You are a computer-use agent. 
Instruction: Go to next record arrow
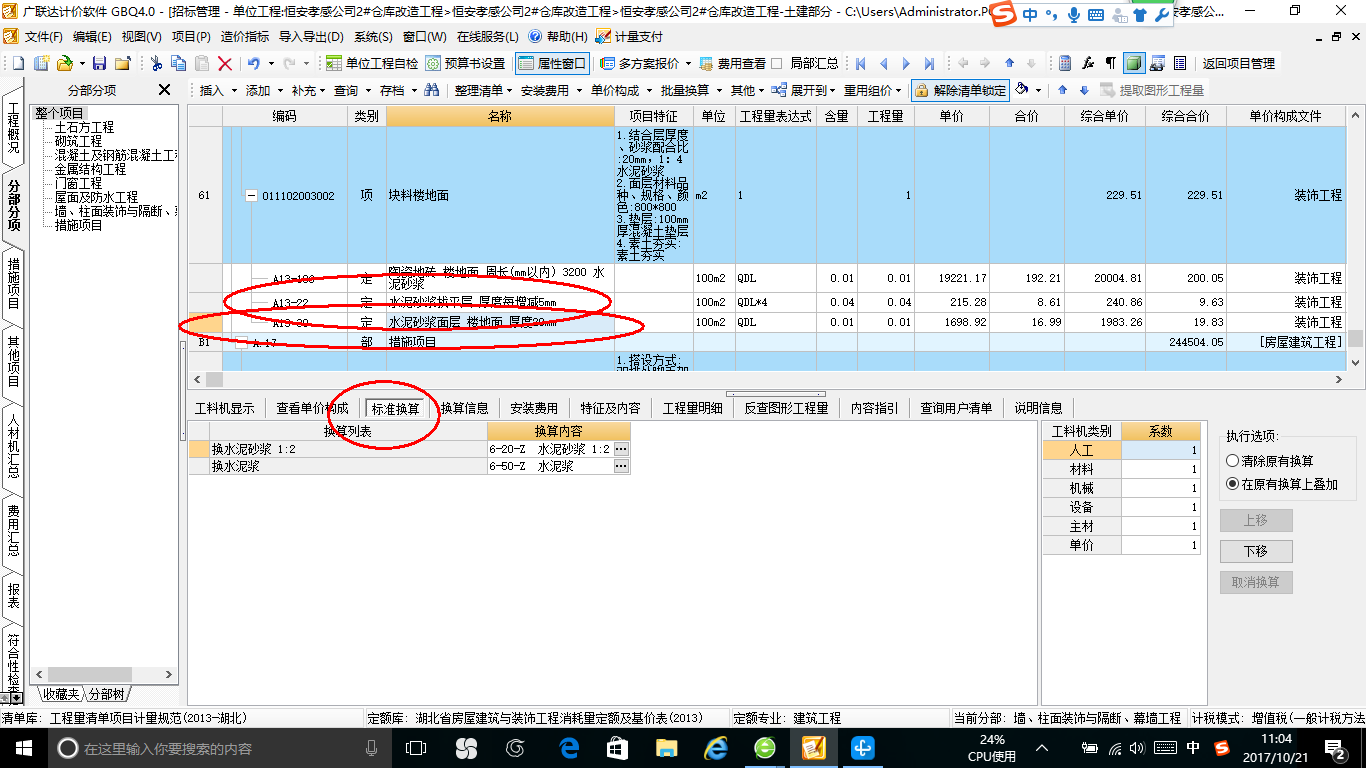906,63
